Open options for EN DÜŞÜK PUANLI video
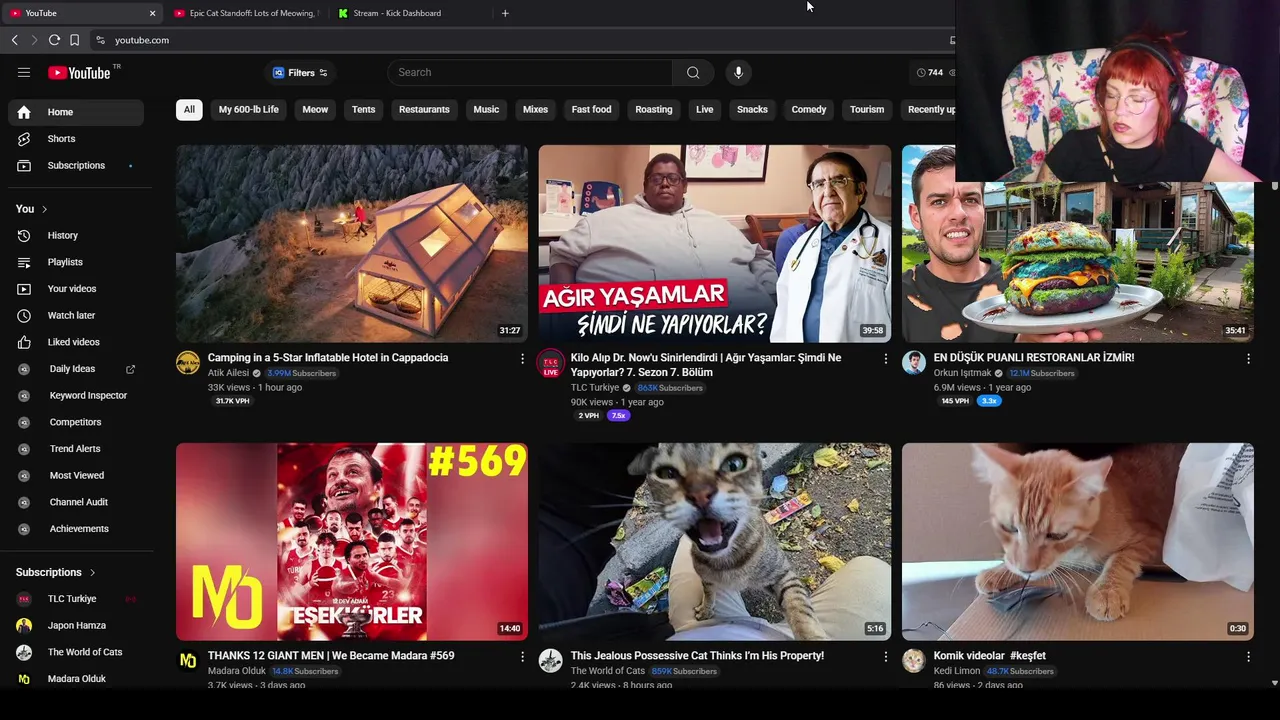The width and height of the screenshot is (1280, 720). (x=1248, y=359)
